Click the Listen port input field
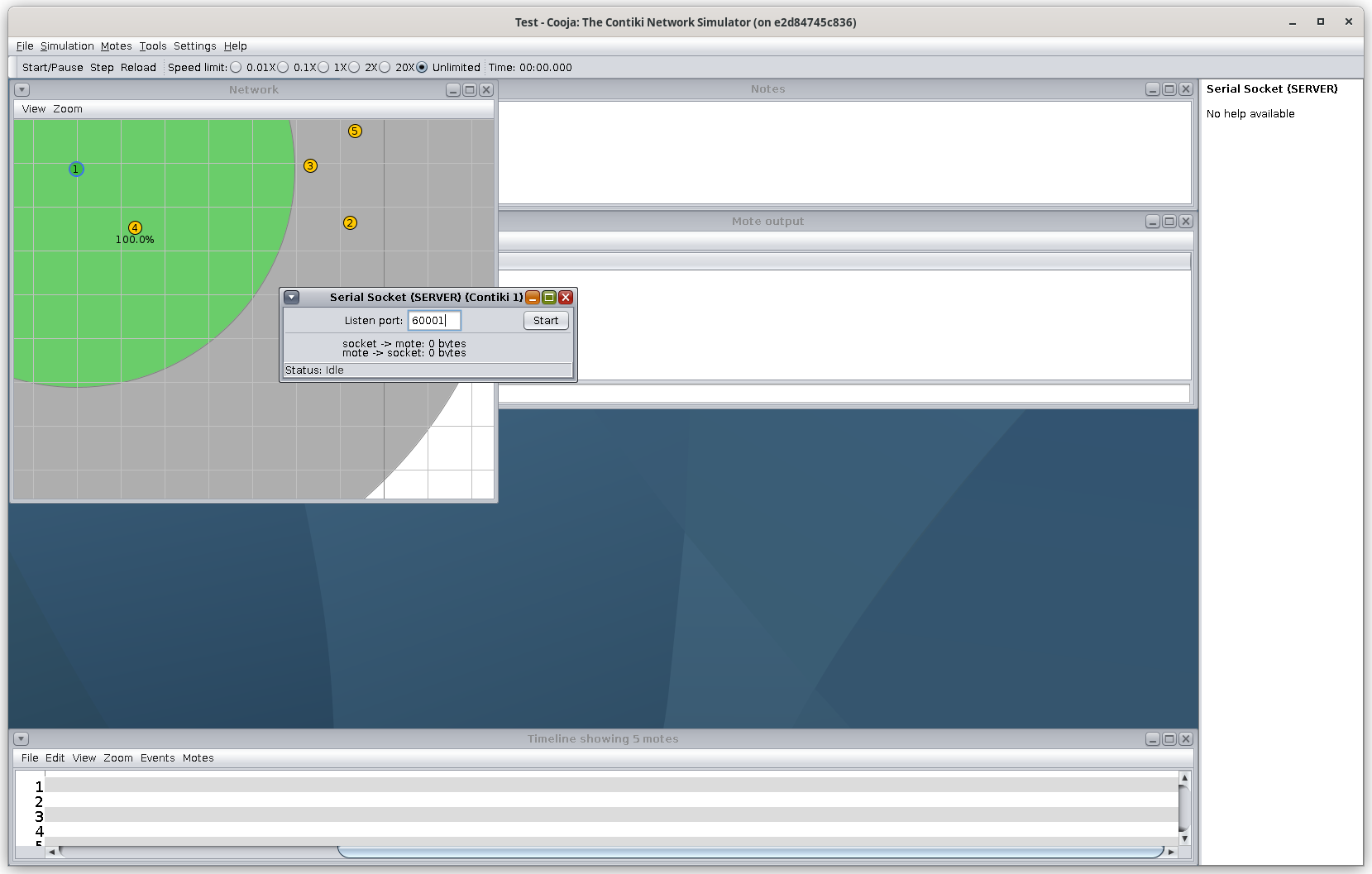 pos(434,320)
